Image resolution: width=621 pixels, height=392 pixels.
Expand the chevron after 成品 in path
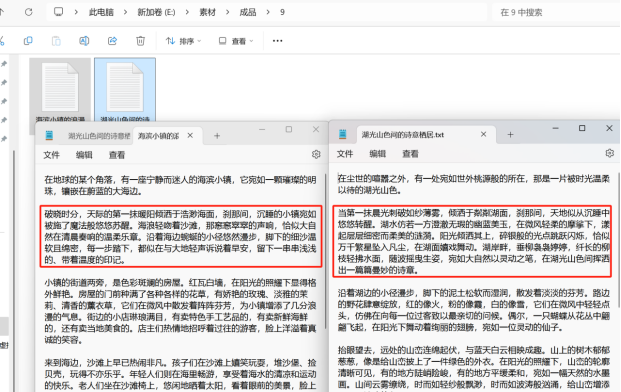[268, 12]
